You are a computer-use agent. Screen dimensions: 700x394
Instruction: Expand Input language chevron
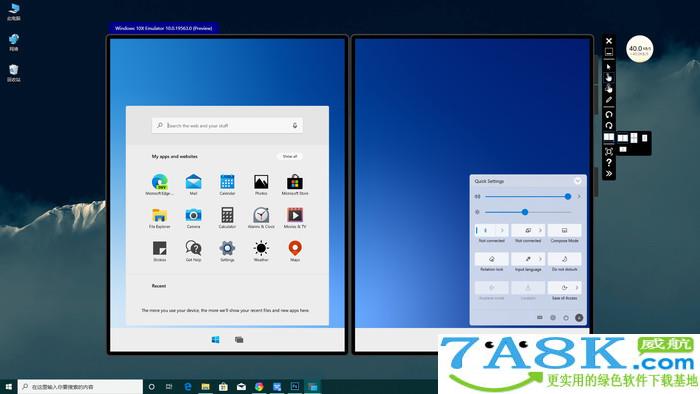[x=540, y=259]
